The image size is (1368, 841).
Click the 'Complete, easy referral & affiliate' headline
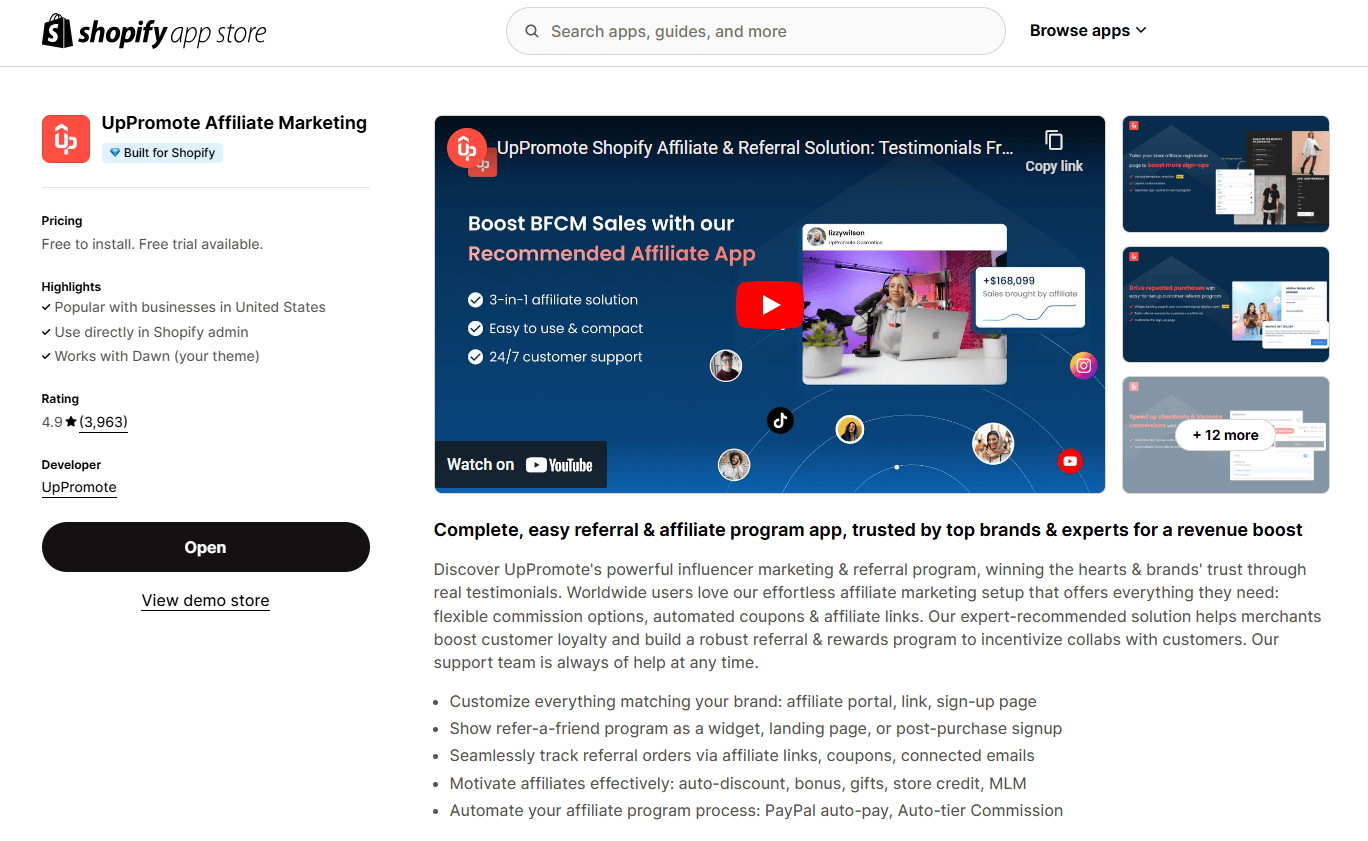(x=868, y=530)
